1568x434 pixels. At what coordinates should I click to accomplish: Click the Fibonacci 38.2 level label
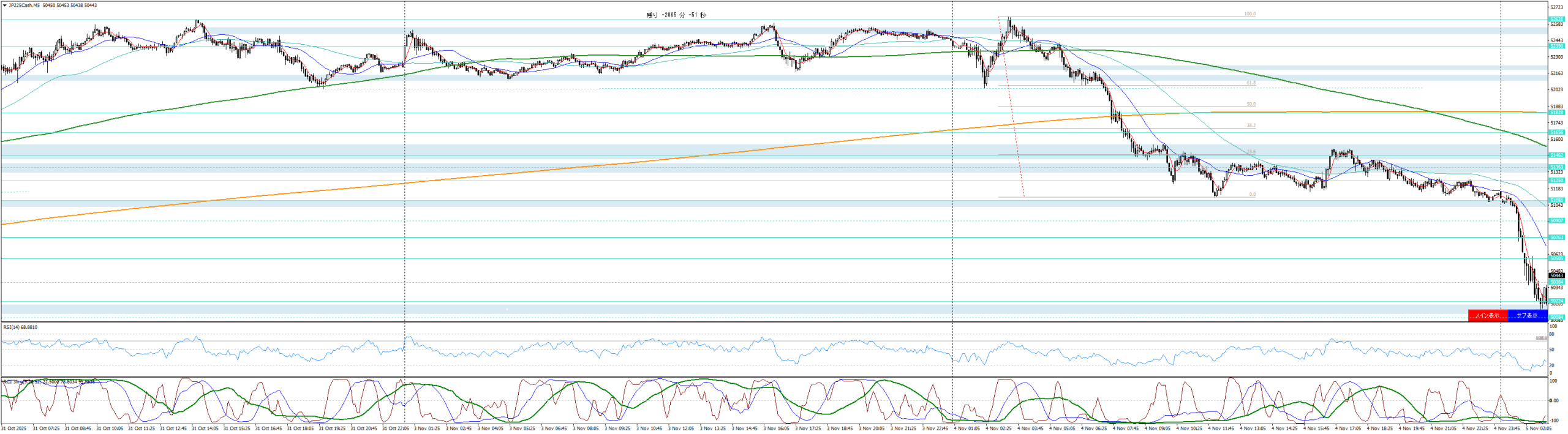click(1251, 125)
